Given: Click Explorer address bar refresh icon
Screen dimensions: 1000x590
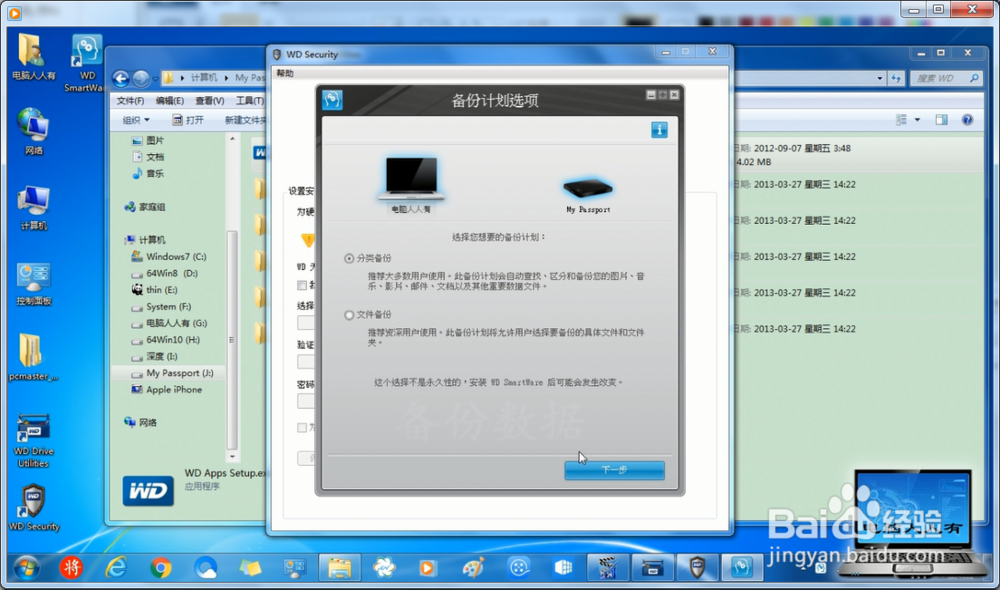Looking at the screenshot, I should (897, 78).
